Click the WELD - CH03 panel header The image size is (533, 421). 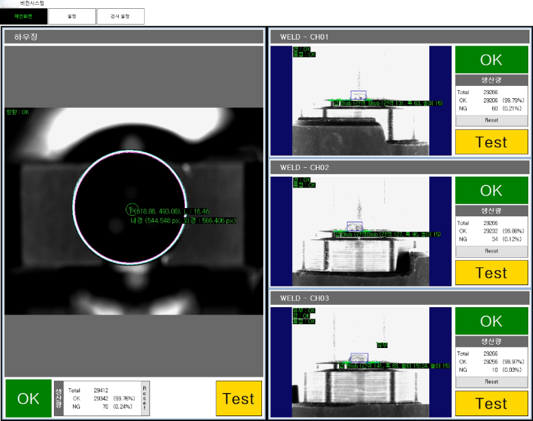400,298
